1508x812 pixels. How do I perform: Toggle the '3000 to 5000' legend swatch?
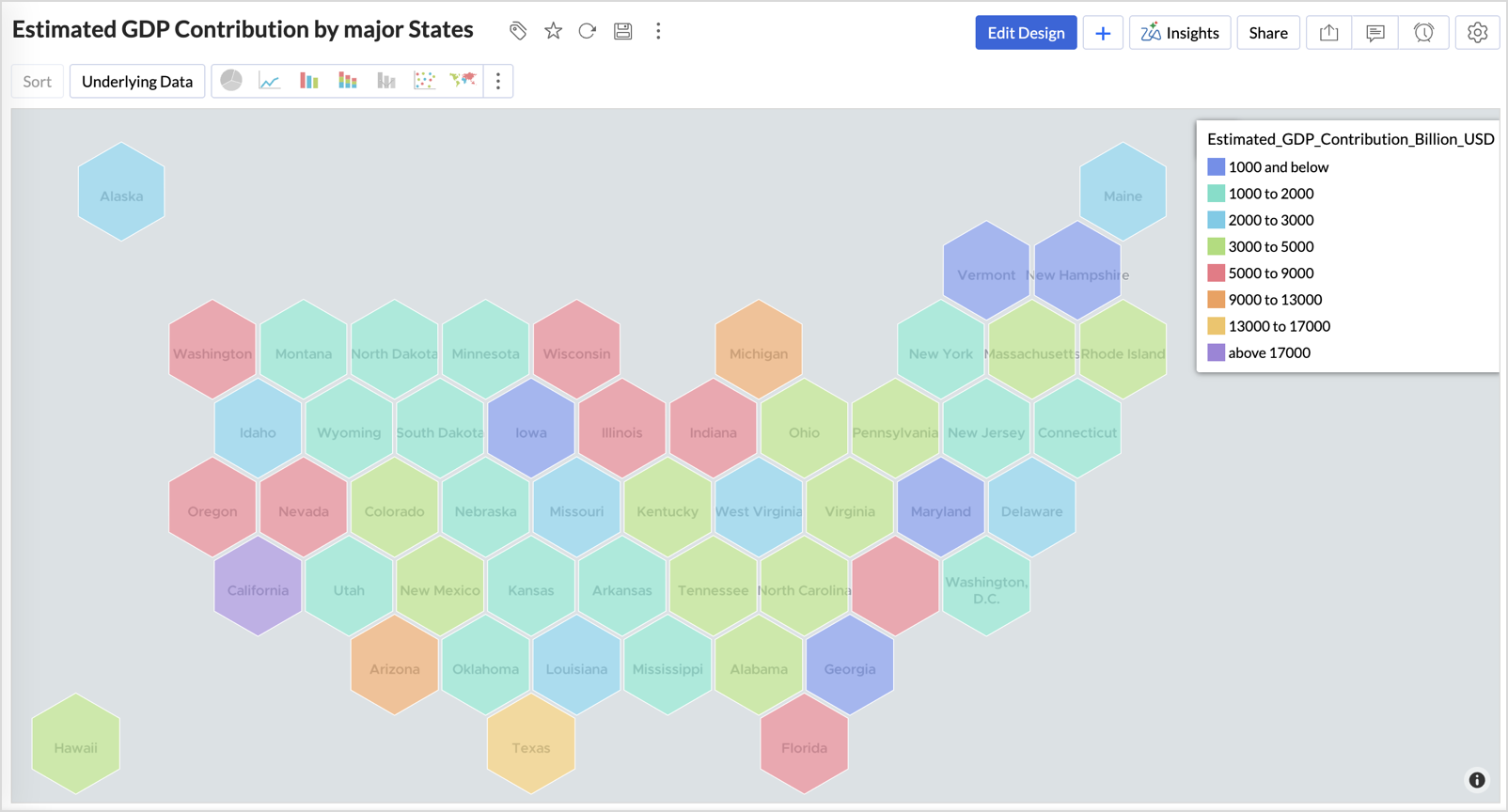(x=1216, y=246)
